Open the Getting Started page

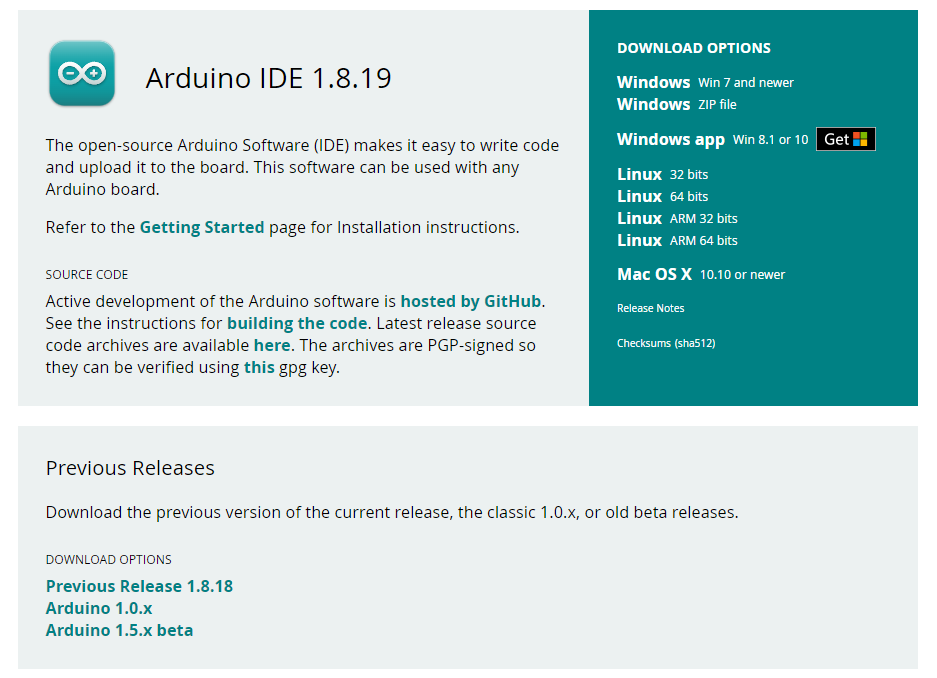[202, 227]
